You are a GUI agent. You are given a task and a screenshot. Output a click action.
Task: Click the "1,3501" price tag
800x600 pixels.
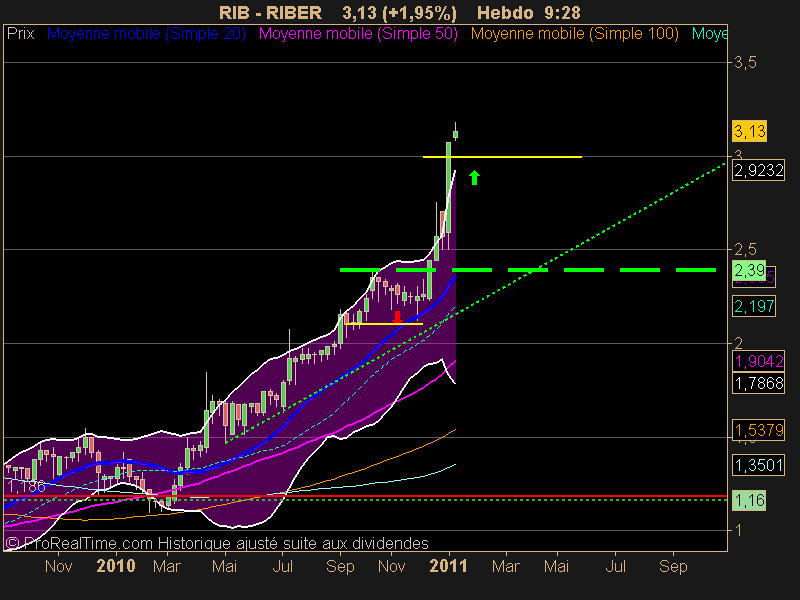point(758,465)
